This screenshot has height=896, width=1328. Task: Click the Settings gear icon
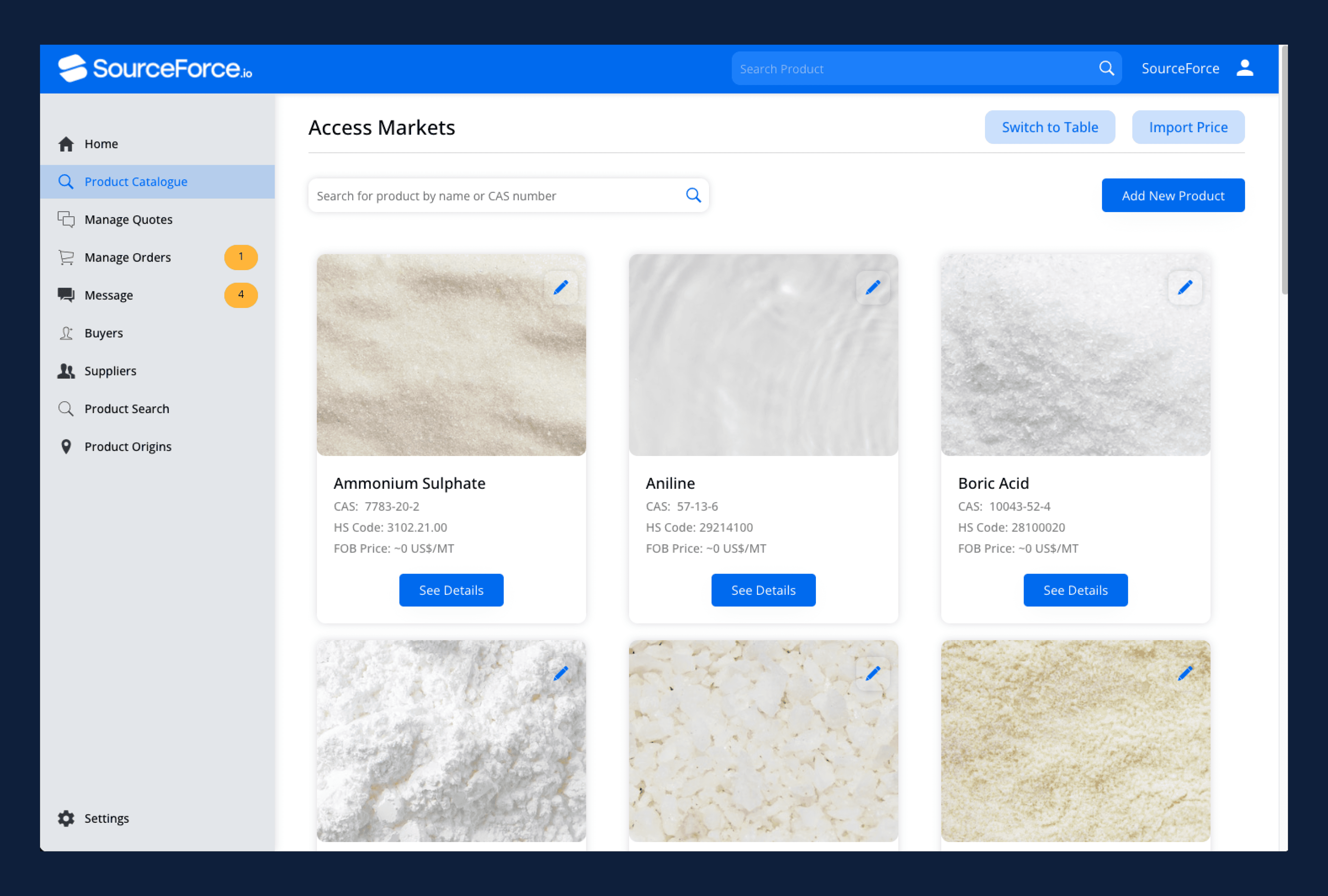tap(66, 818)
